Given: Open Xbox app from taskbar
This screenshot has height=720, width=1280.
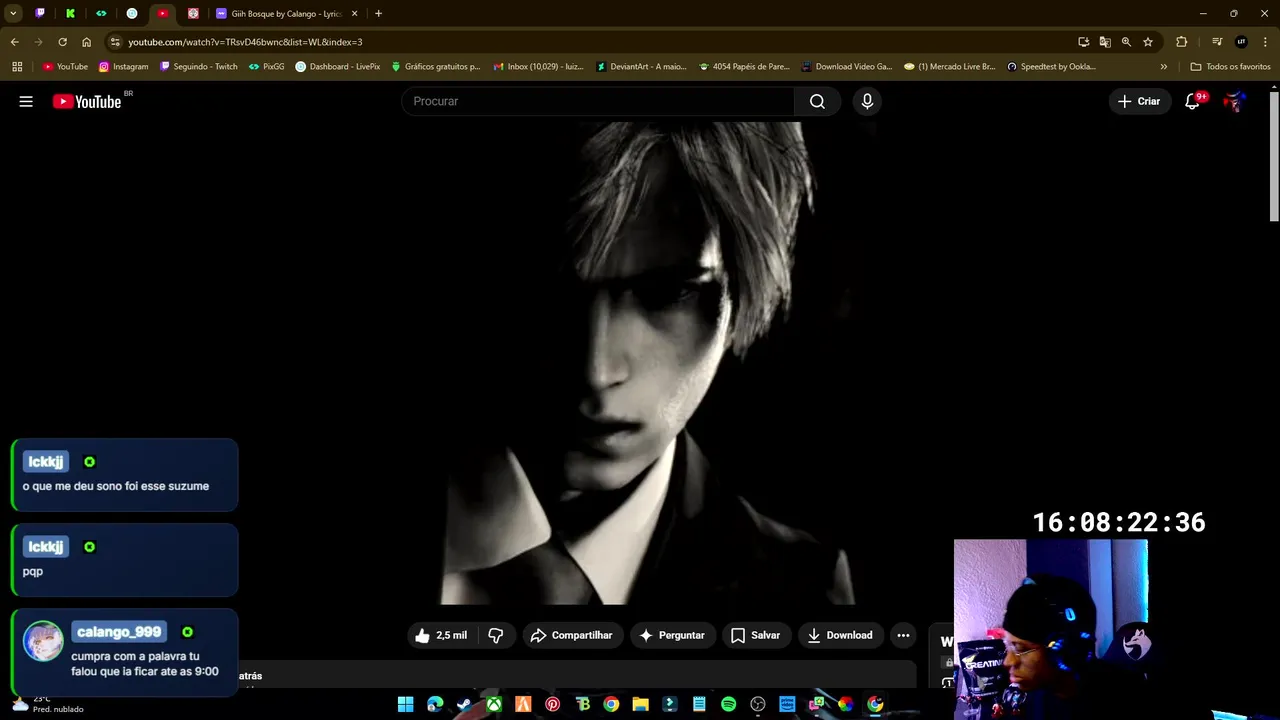Looking at the screenshot, I should coord(494,705).
